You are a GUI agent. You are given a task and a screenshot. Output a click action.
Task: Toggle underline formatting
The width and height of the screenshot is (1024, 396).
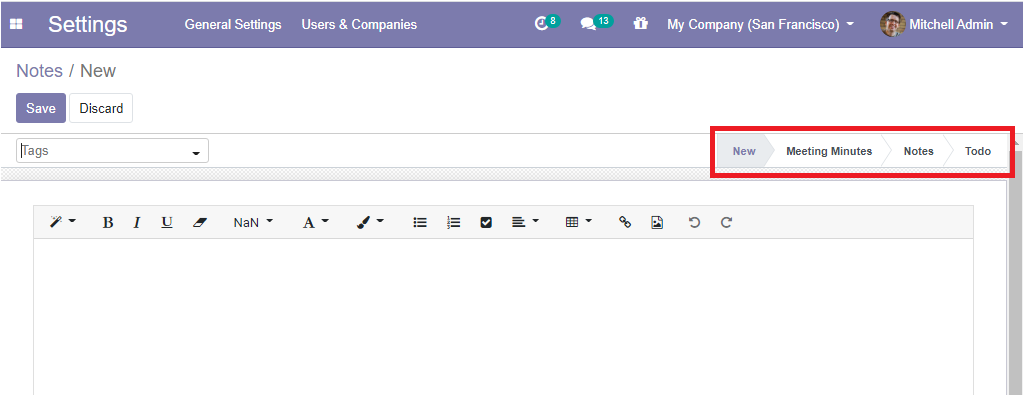click(167, 222)
